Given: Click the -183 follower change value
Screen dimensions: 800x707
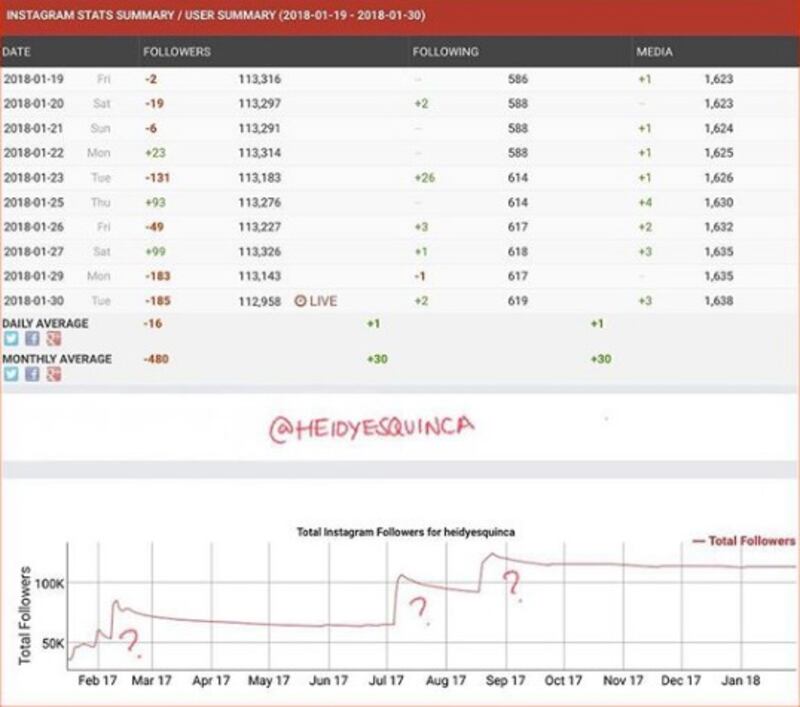Looking at the screenshot, I should (x=157, y=276).
